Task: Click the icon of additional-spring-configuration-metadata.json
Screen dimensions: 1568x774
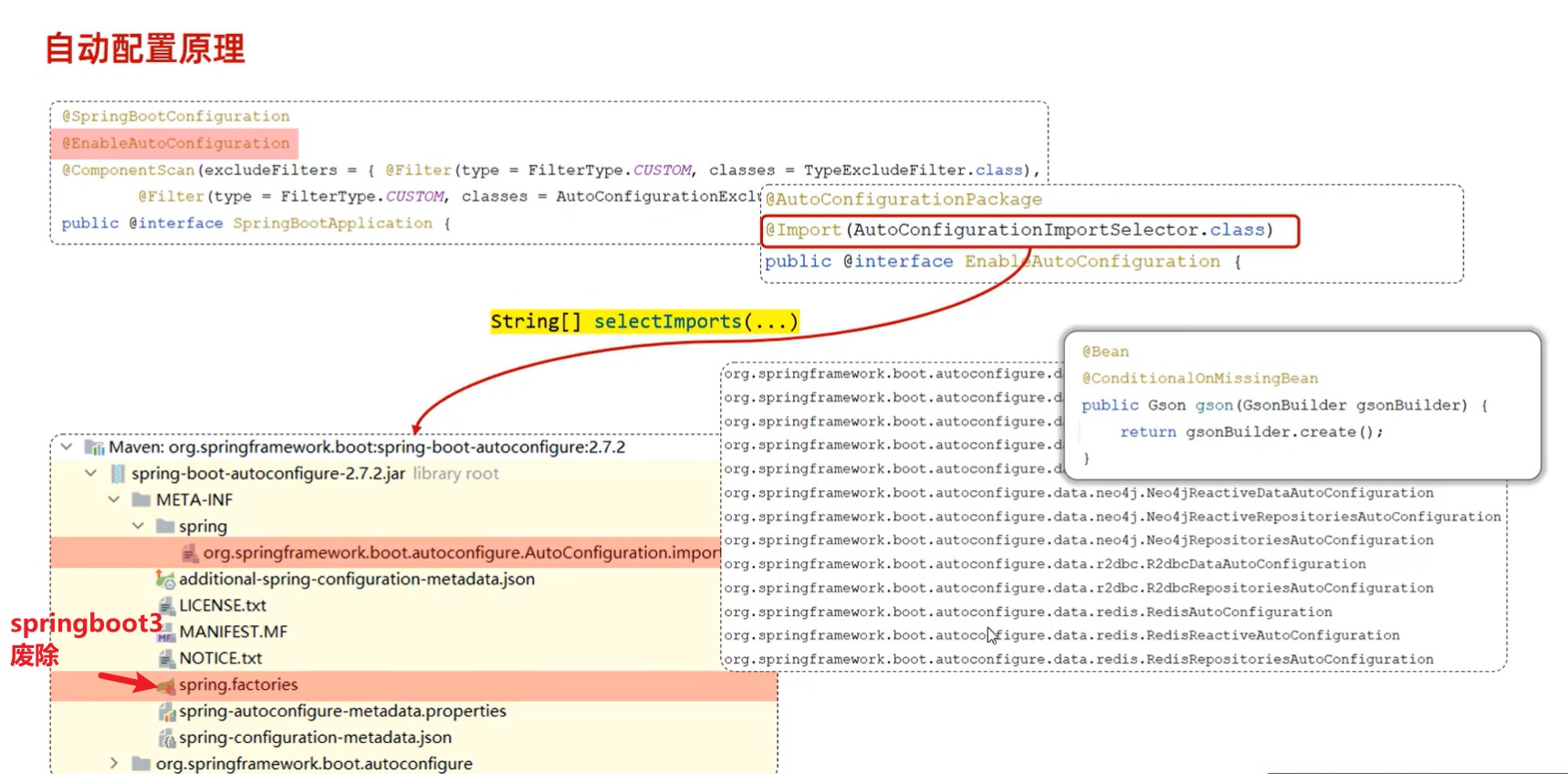Action: point(165,579)
